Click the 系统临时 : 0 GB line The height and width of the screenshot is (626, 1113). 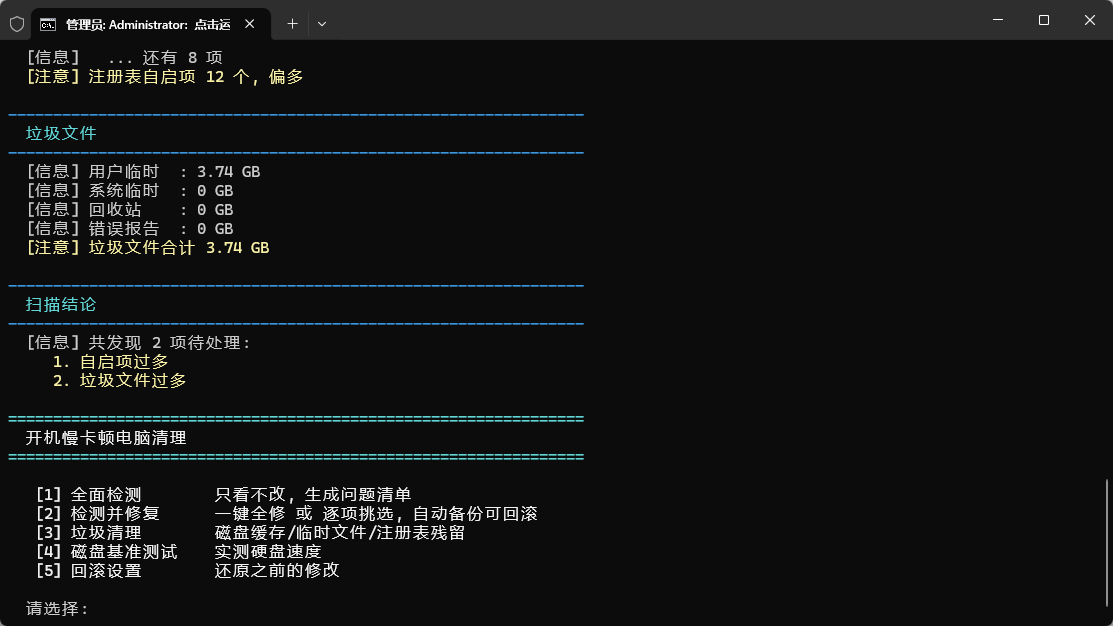[130, 191]
